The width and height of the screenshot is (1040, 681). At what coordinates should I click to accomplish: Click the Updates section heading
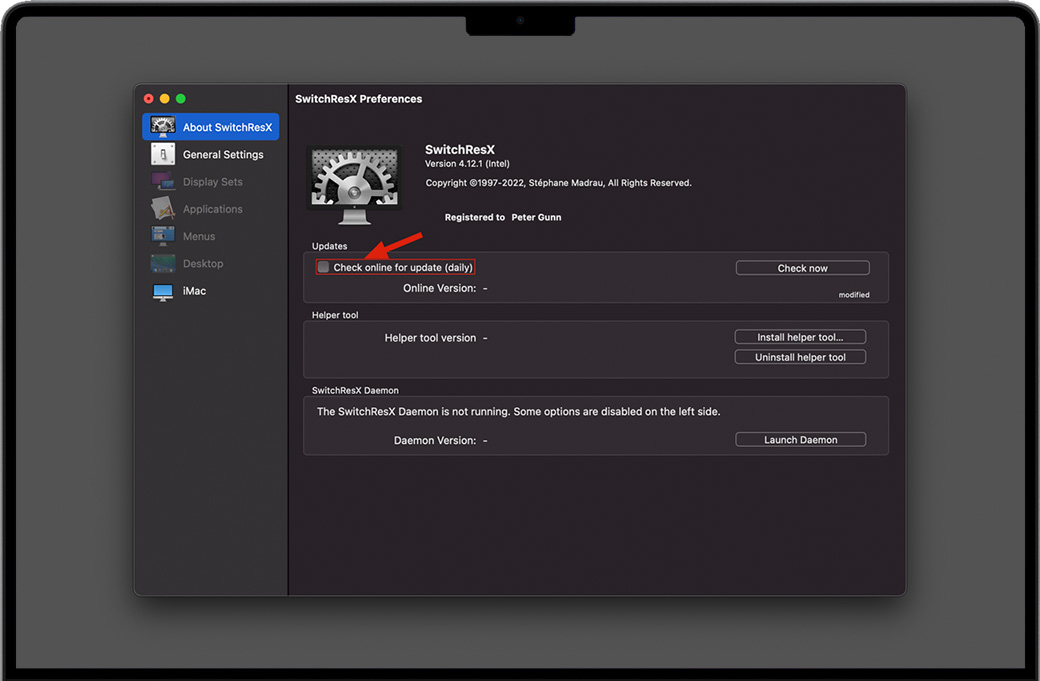coord(330,246)
